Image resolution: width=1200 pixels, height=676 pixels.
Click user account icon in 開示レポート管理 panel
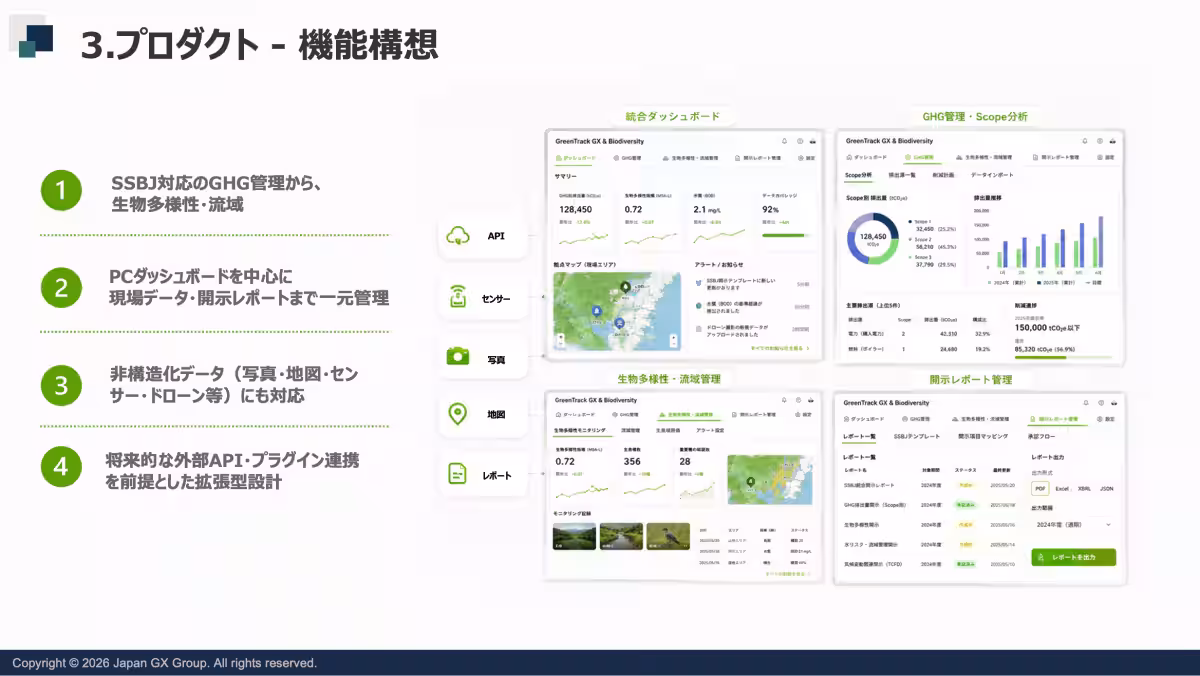pos(1113,402)
